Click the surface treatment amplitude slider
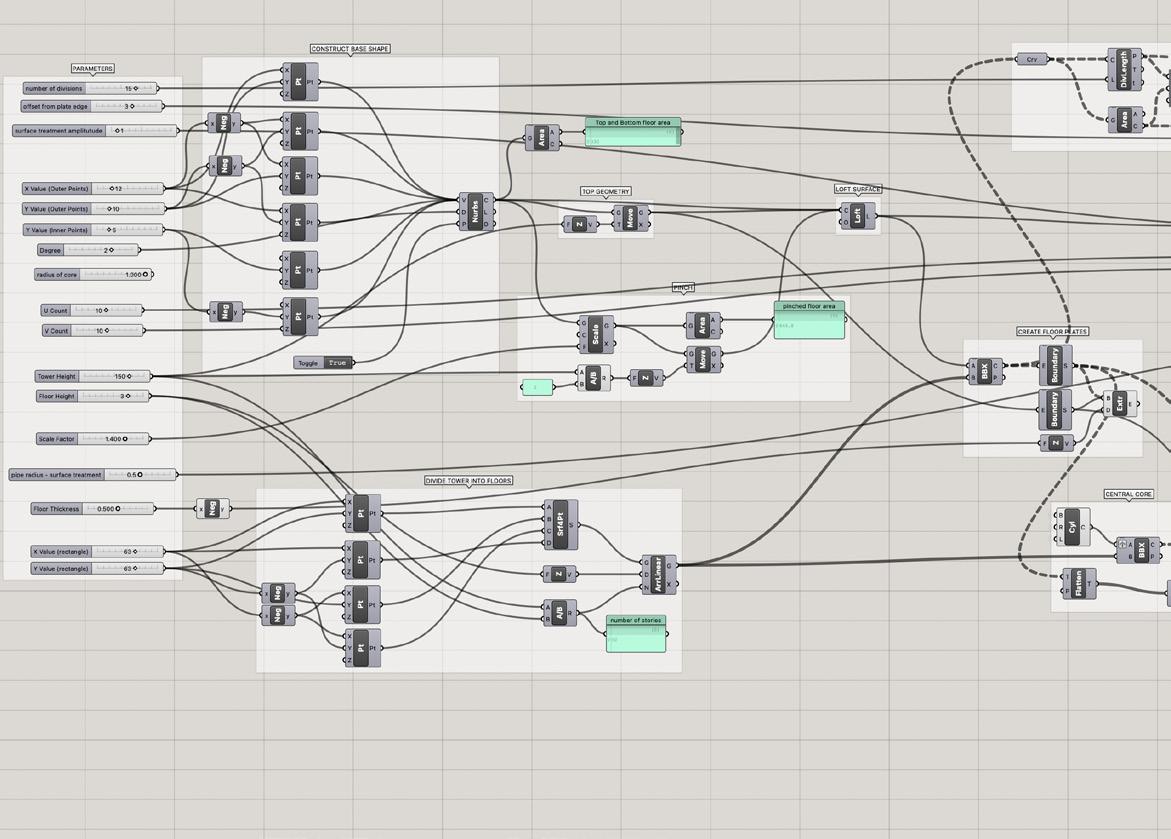 96,131
